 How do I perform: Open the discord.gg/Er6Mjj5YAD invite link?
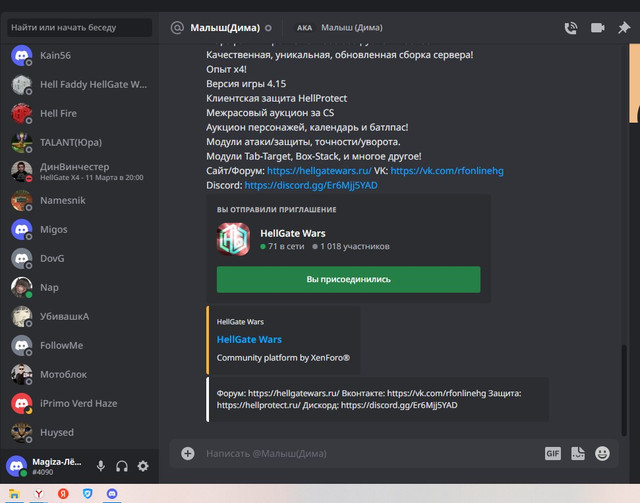[311, 185]
